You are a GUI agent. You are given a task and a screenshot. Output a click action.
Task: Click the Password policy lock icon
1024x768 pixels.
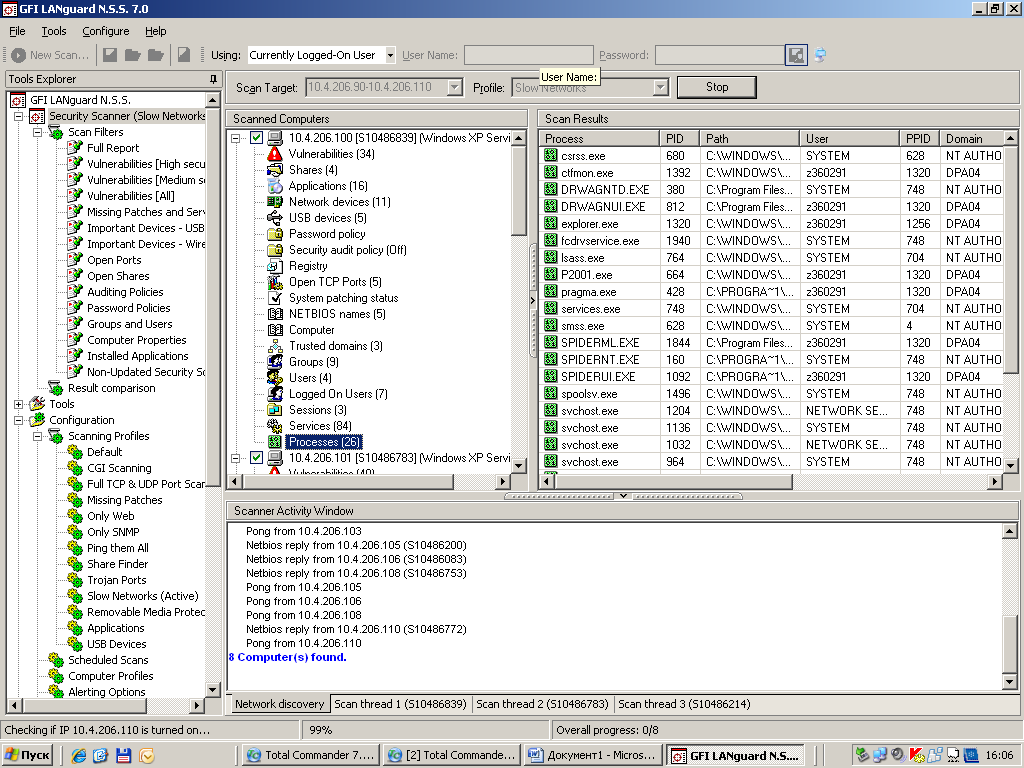pos(275,234)
